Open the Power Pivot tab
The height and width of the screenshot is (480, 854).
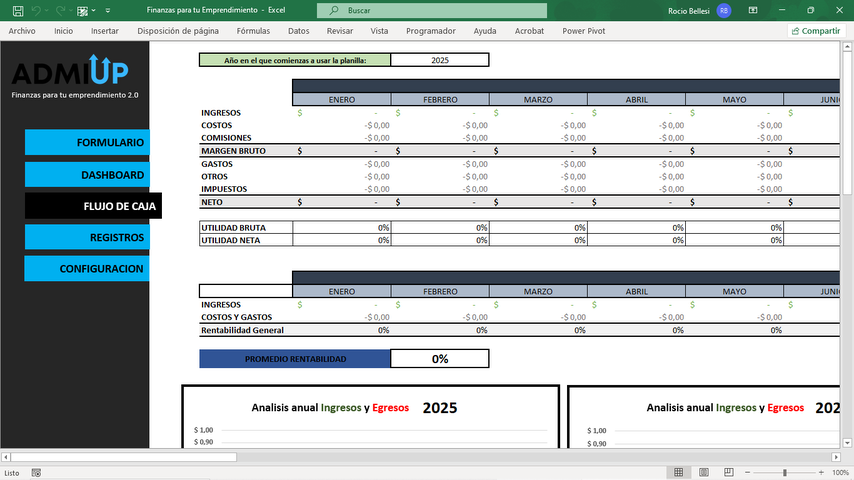tap(584, 31)
